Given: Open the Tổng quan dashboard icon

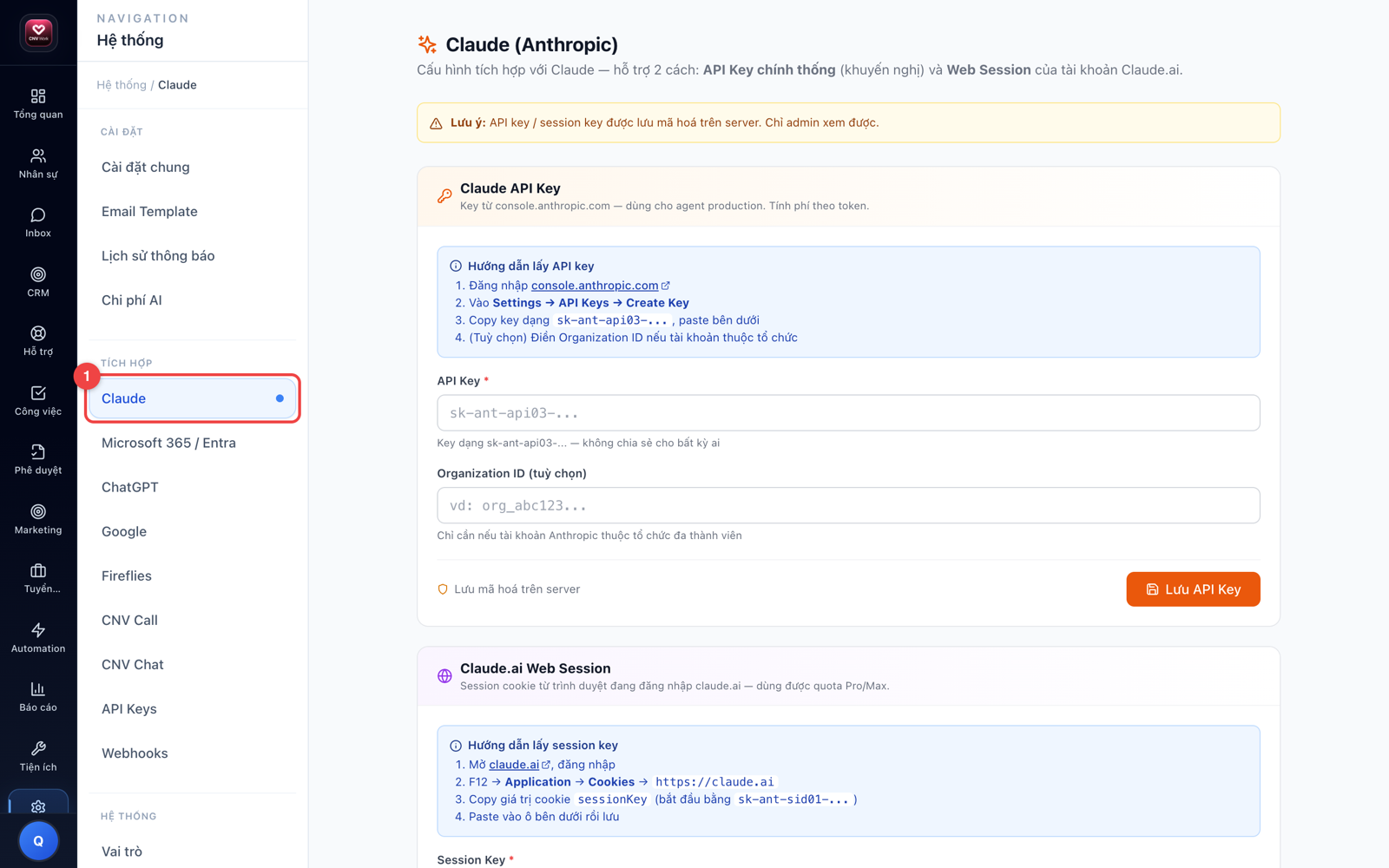Looking at the screenshot, I should coord(38,96).
